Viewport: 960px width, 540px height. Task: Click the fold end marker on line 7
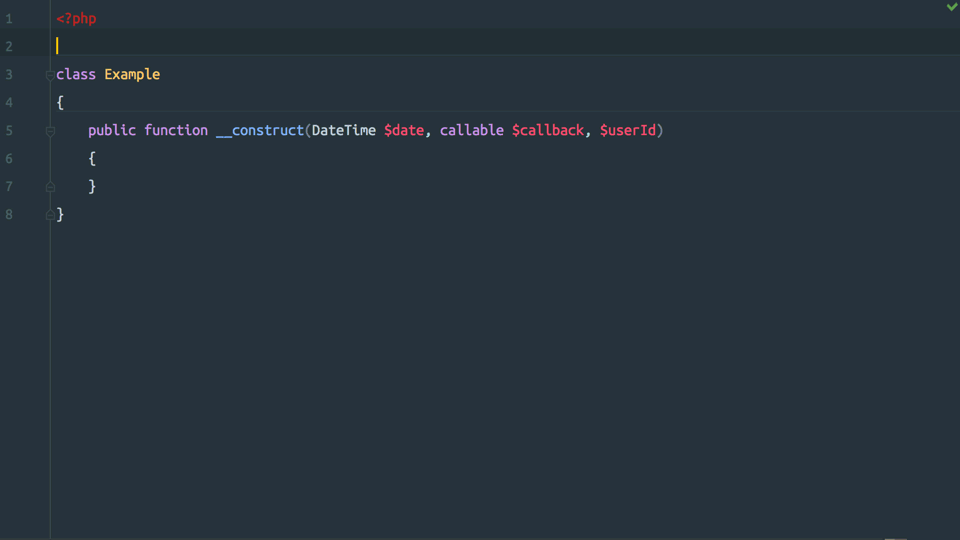[x=50, y=187]
